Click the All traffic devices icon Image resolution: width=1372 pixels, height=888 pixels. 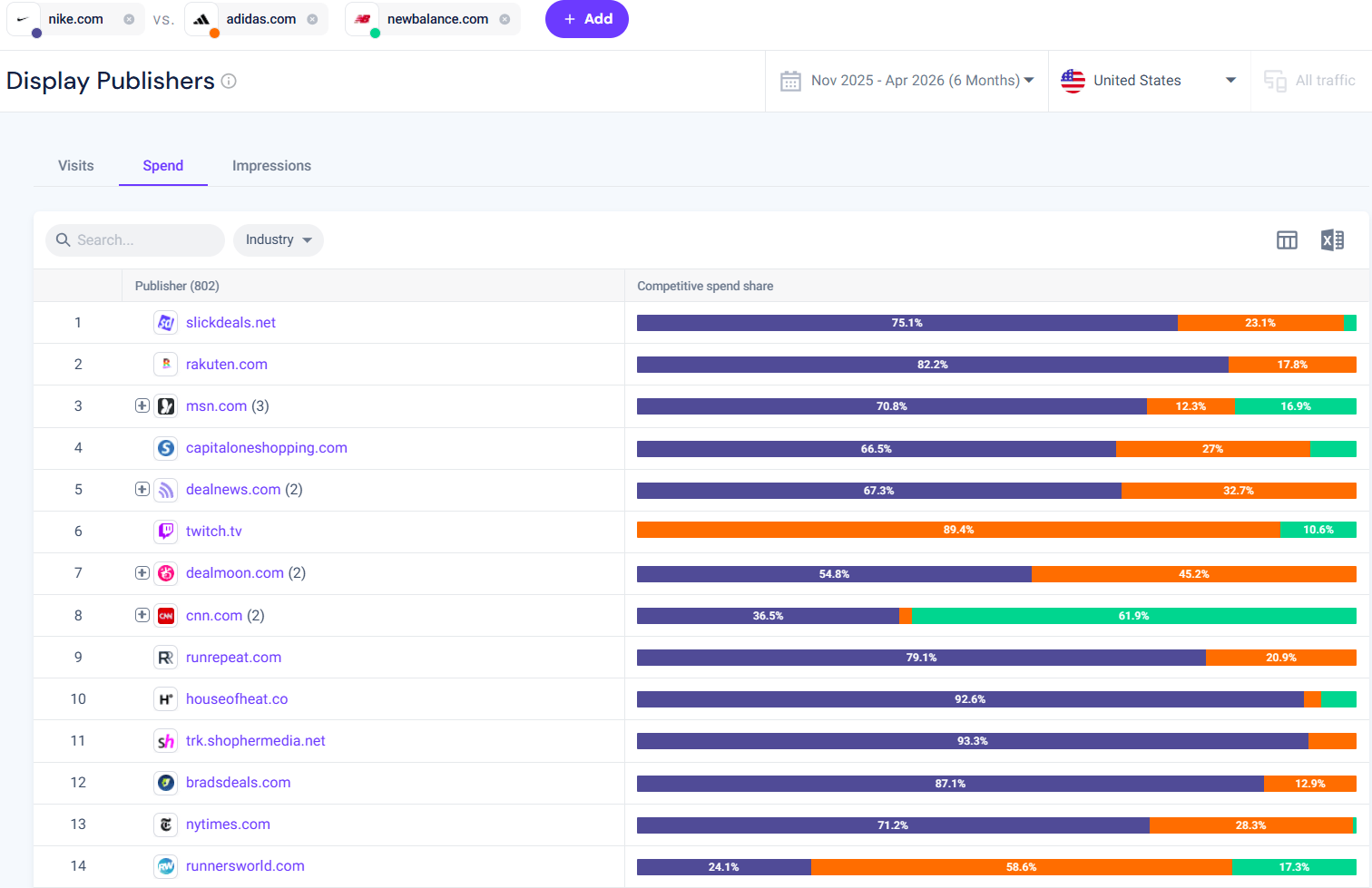[x=1275, y=82]
